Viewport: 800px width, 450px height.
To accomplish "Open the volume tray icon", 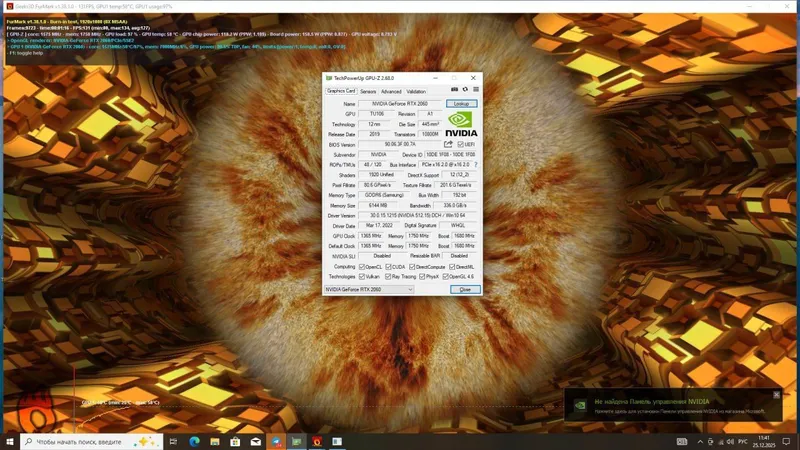I will [x=730, y=442].
